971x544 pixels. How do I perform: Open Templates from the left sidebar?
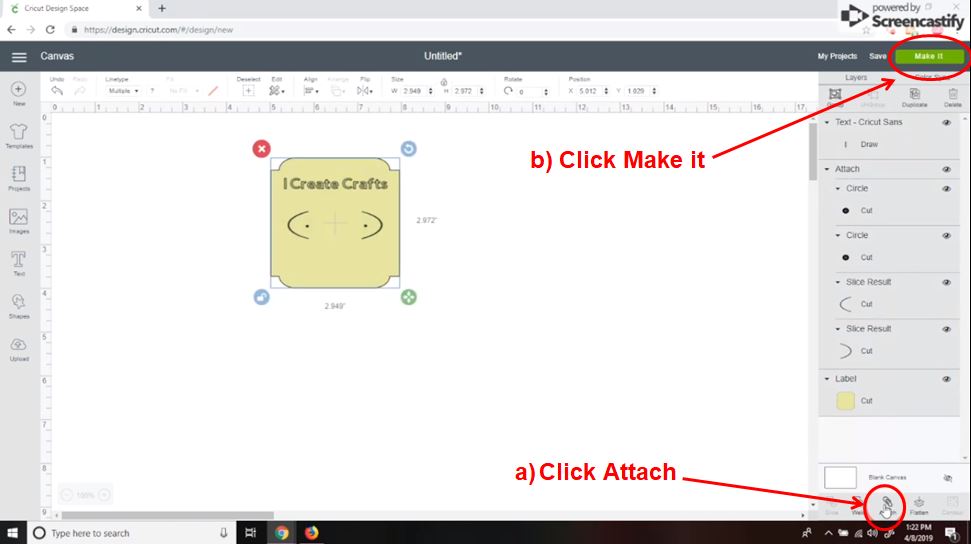pos(19,131)
